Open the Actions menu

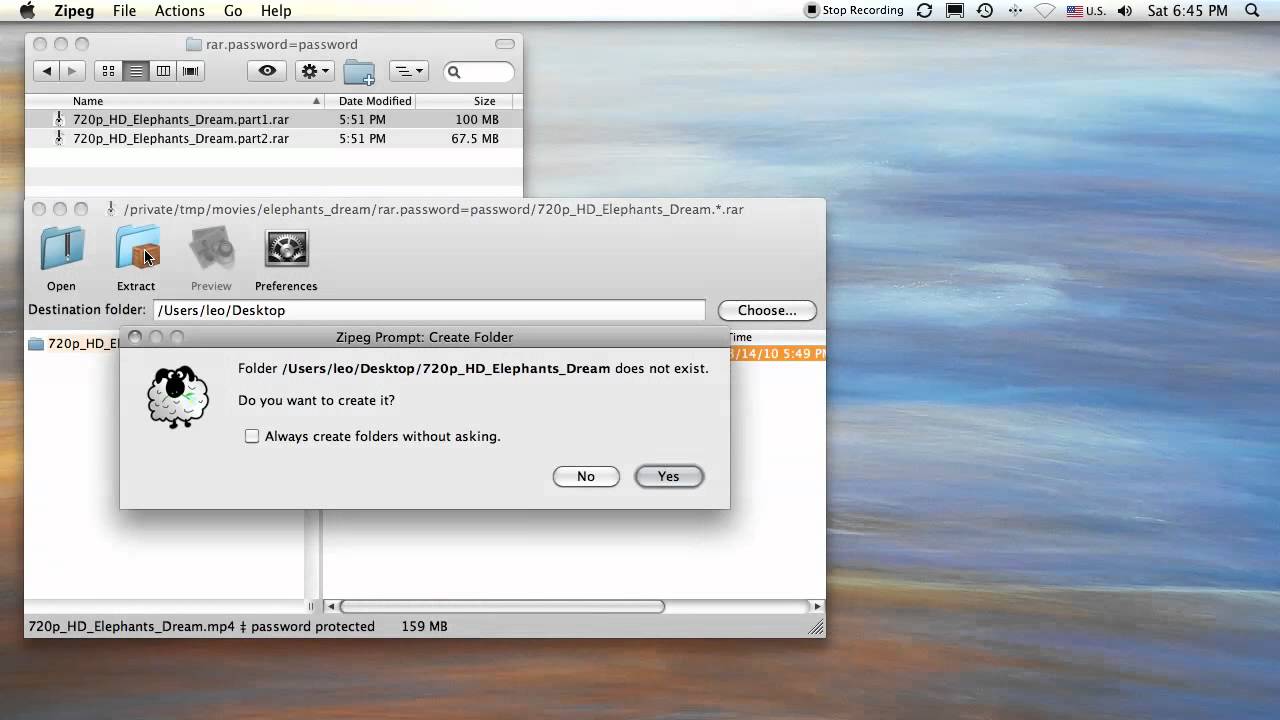point(180,11)
